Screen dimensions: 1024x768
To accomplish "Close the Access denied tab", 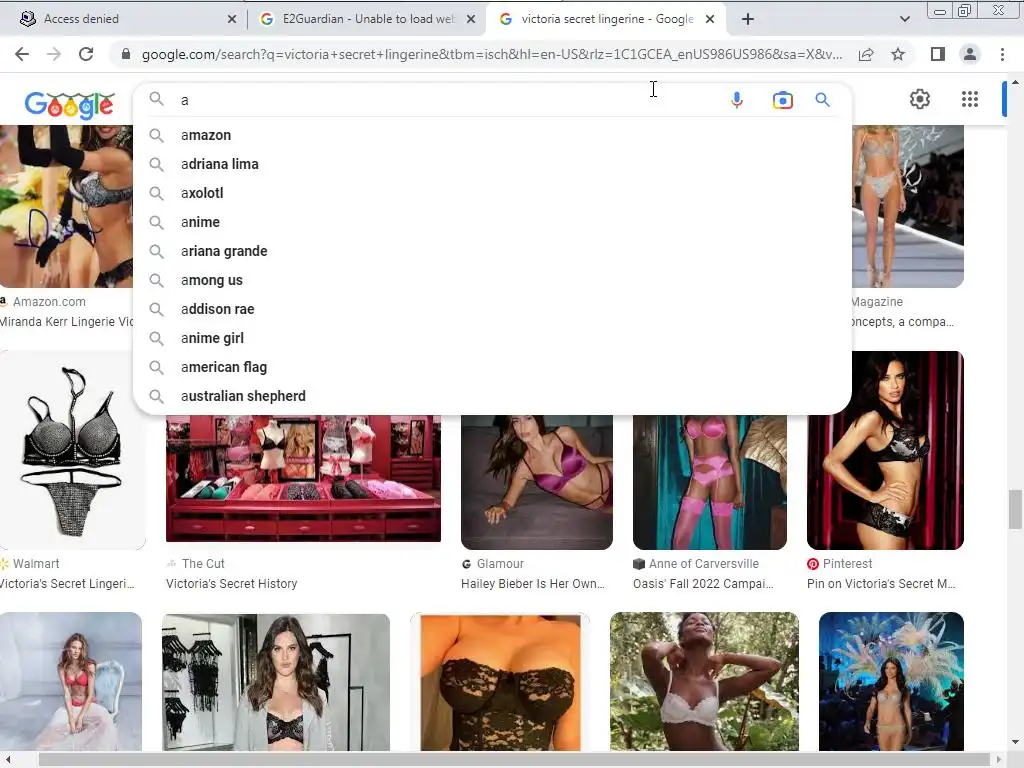I will [x=232, y=19].
